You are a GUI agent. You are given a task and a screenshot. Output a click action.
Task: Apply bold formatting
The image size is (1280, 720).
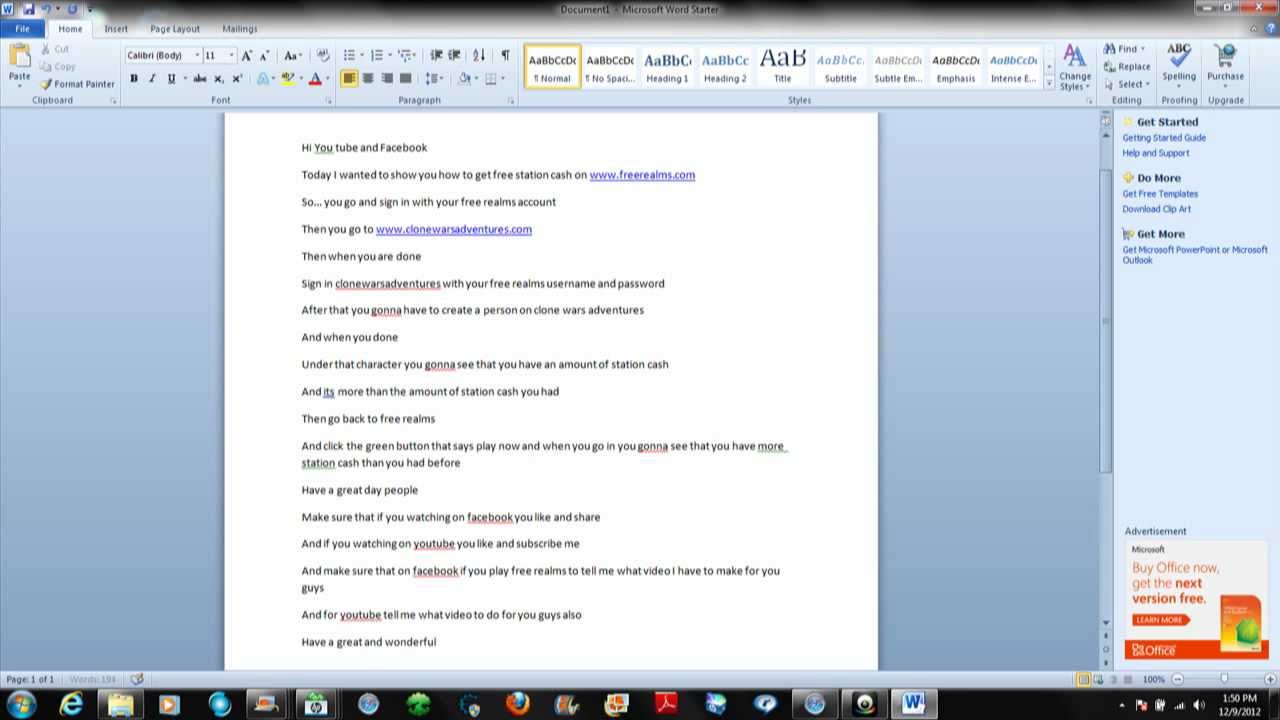pyautogui.click(x=133, y=78)
